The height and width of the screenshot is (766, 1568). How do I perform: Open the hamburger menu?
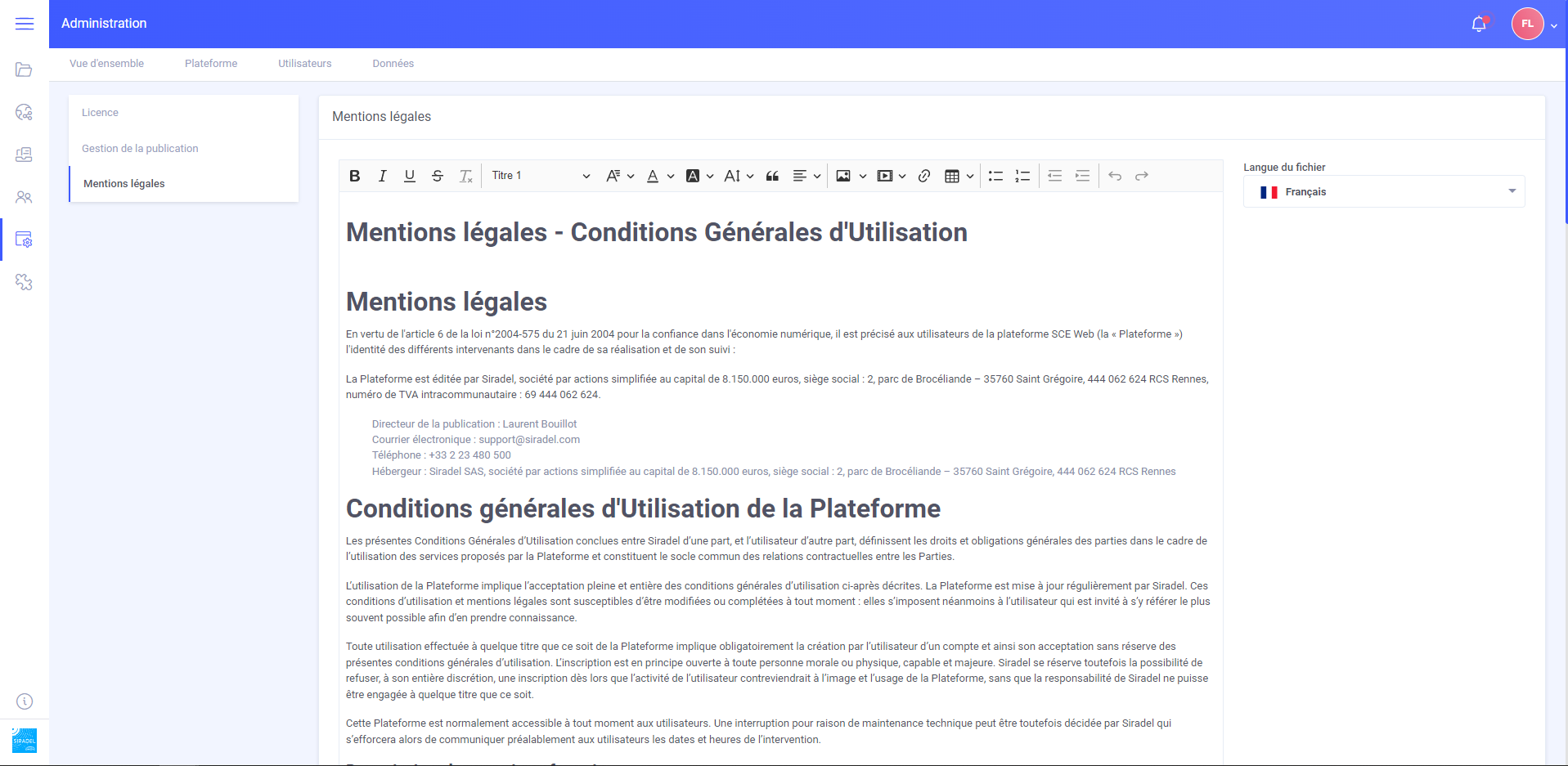point(25,24)
